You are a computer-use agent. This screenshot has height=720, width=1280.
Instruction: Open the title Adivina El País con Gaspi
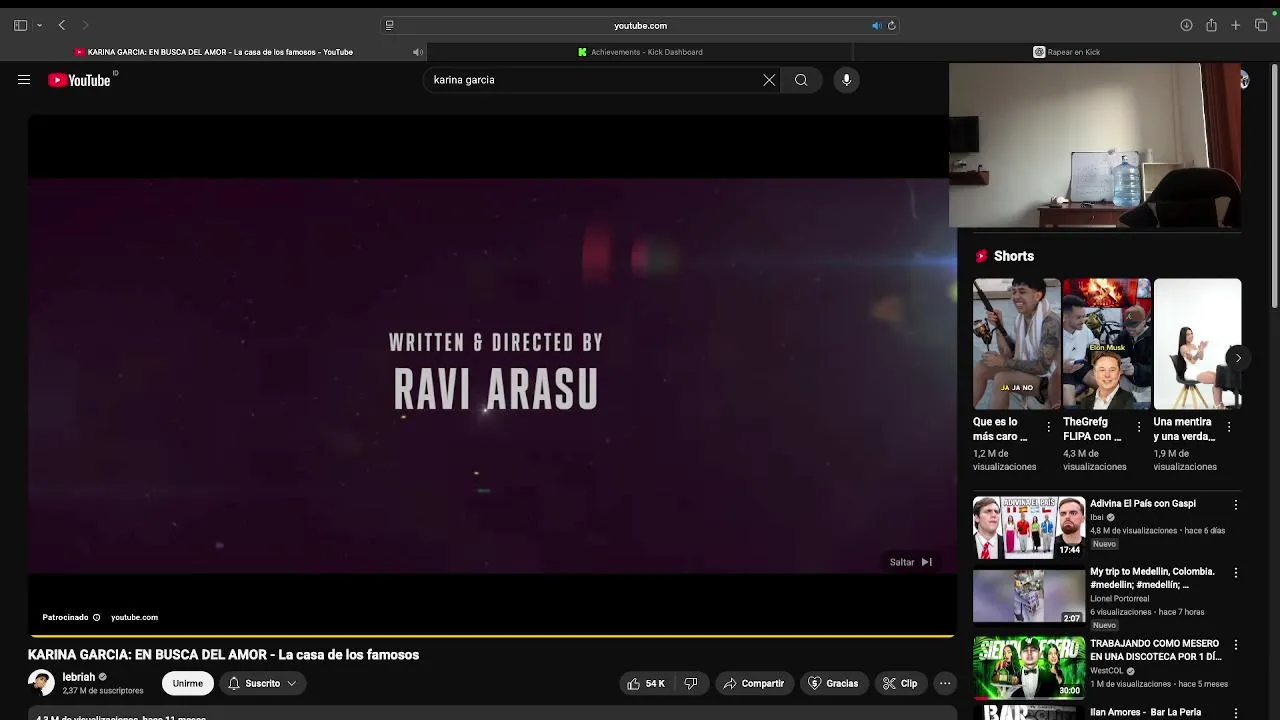1143,504
